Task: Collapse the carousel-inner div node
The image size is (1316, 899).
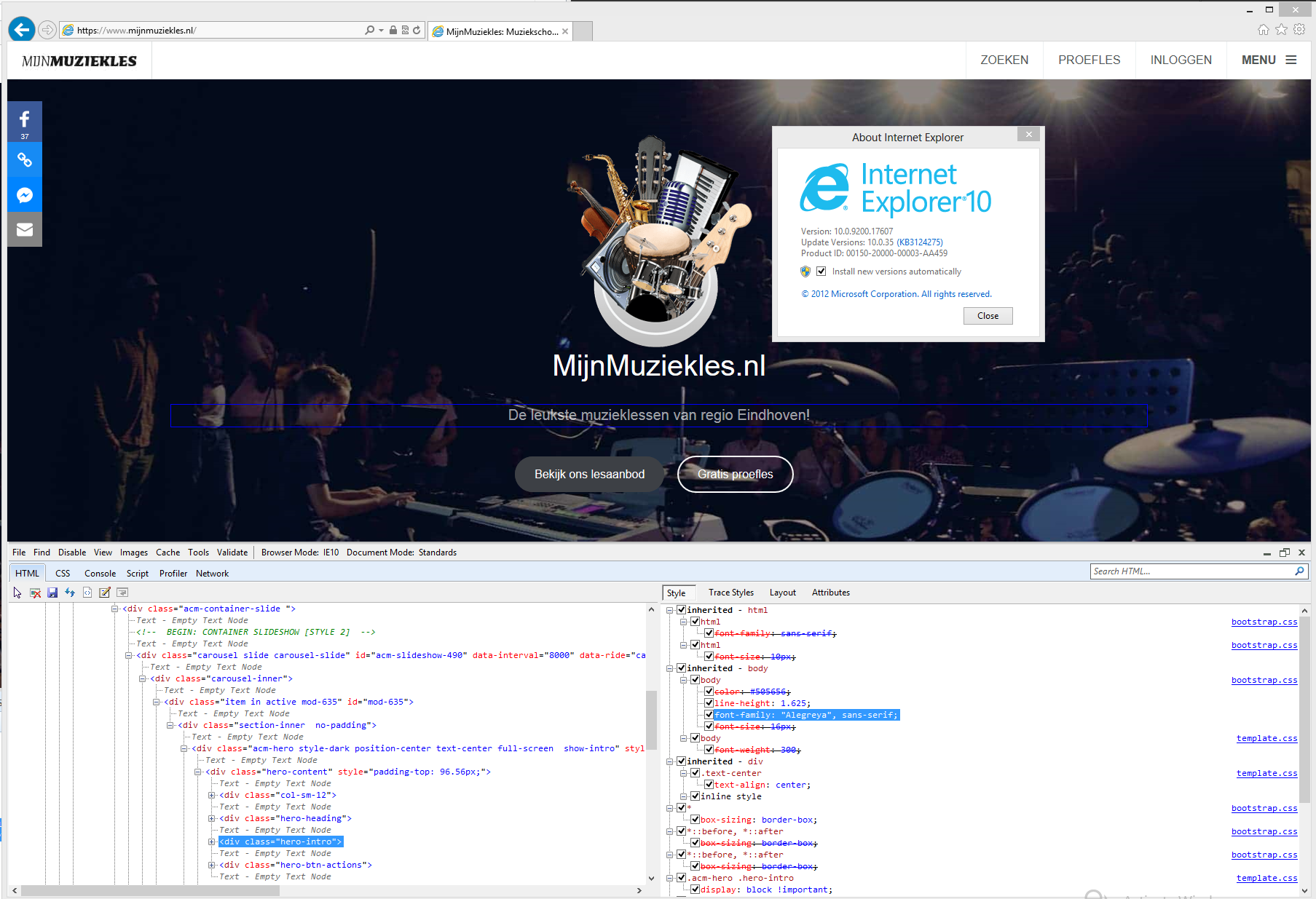Action: (143, 679)
